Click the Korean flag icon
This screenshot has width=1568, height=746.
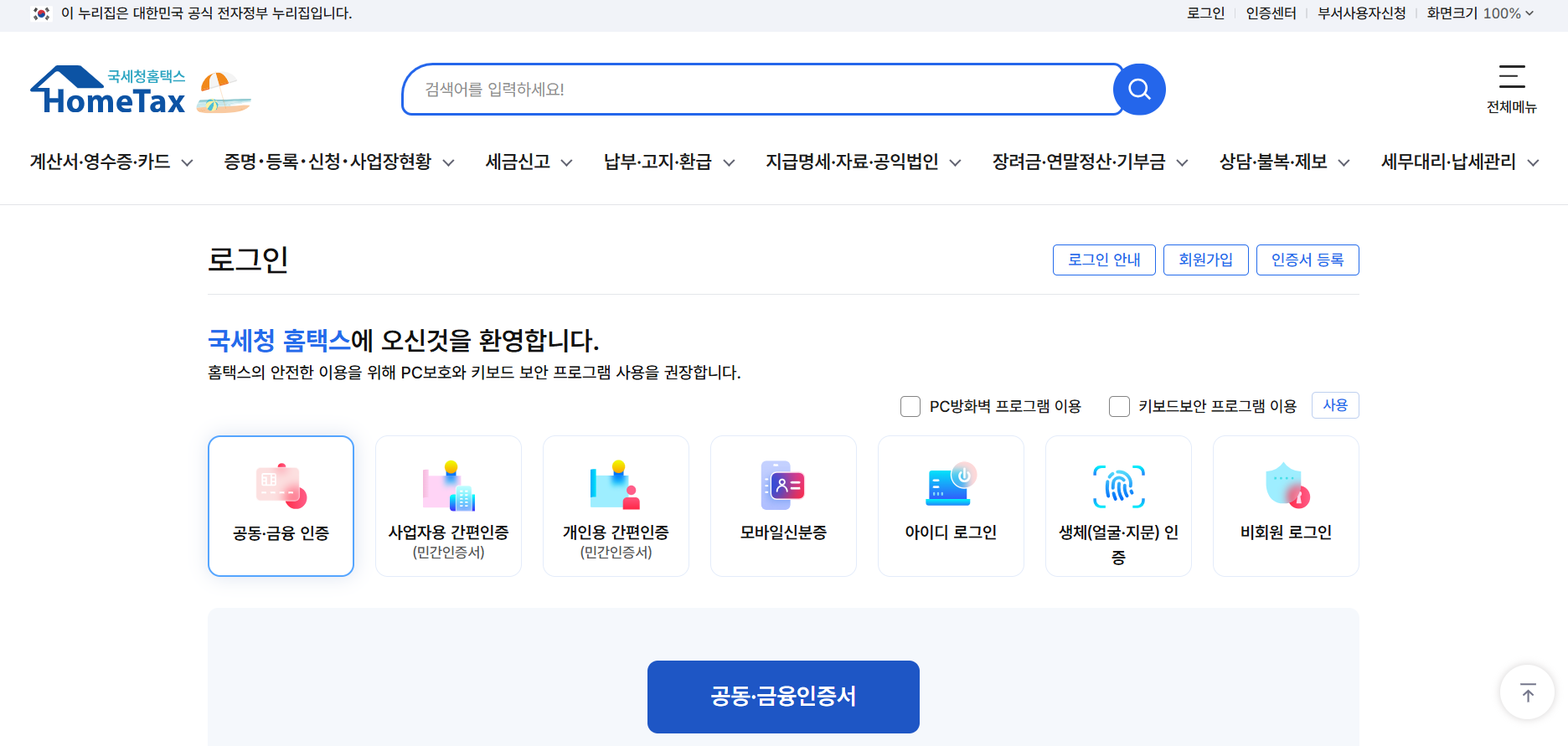click(41, 13)
